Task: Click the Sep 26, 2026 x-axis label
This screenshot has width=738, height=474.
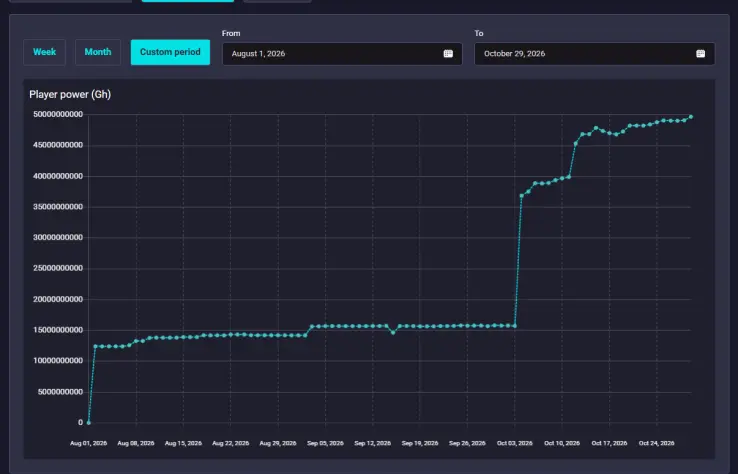Action: tap(467, 443)
